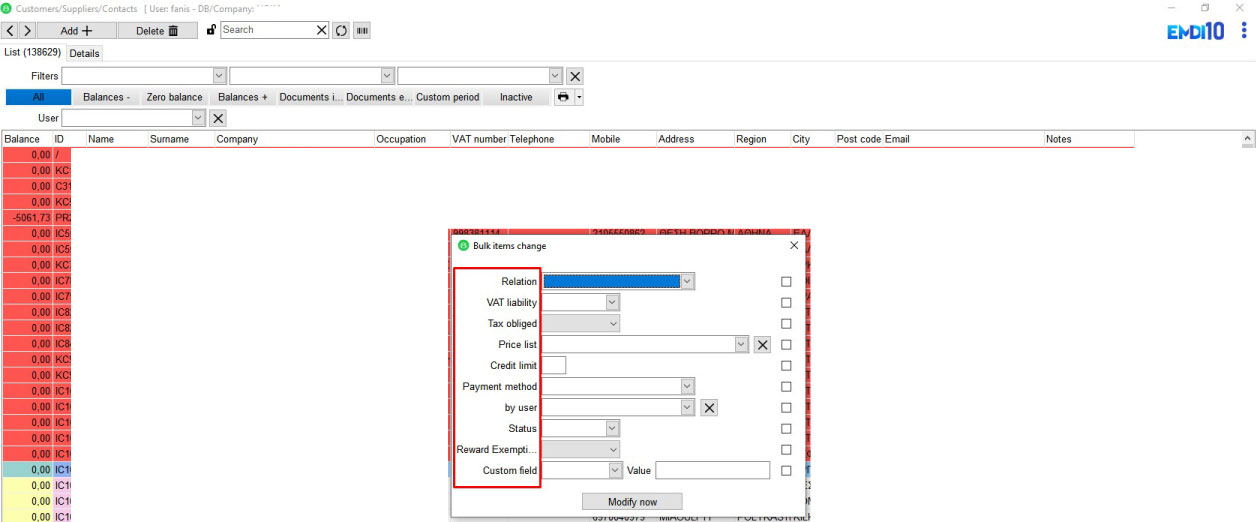The height and width of the screenshot is (522, 1256).
Task: Sort by the Company column header
Action: click(x=293, y=140)
